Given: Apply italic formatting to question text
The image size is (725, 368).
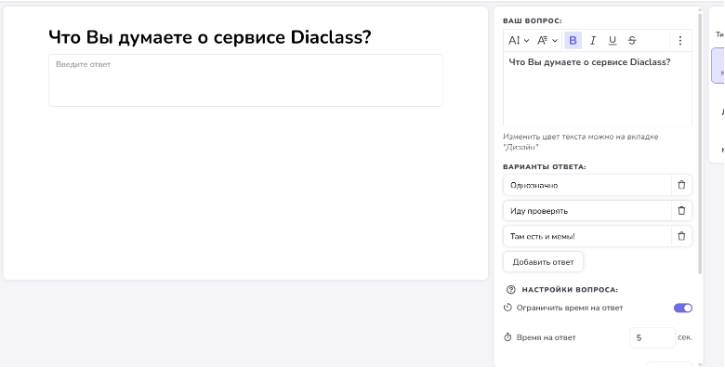Looking at the screenshot, I should [x=593, y=41].
